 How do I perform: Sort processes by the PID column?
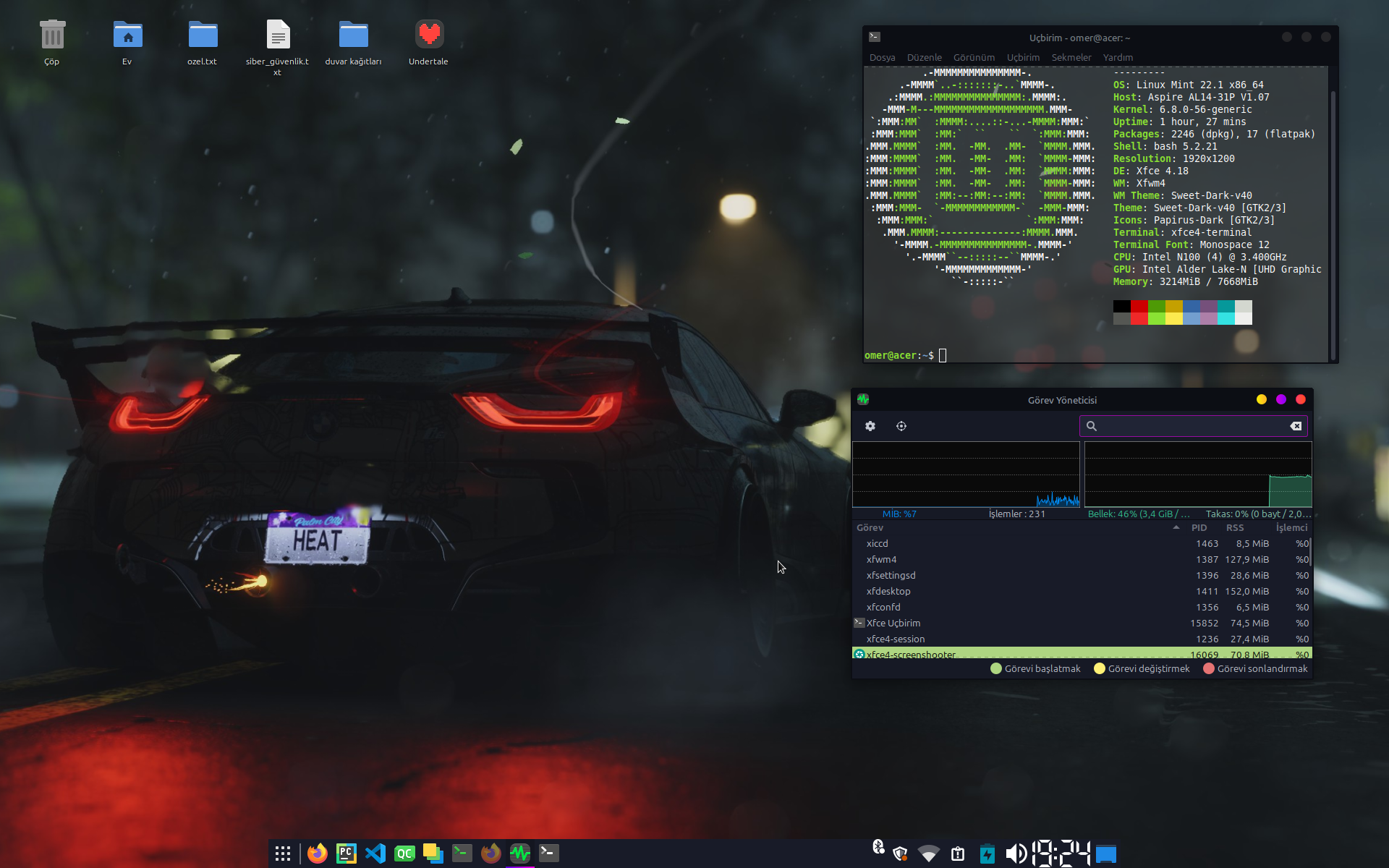click(1199, 528)
